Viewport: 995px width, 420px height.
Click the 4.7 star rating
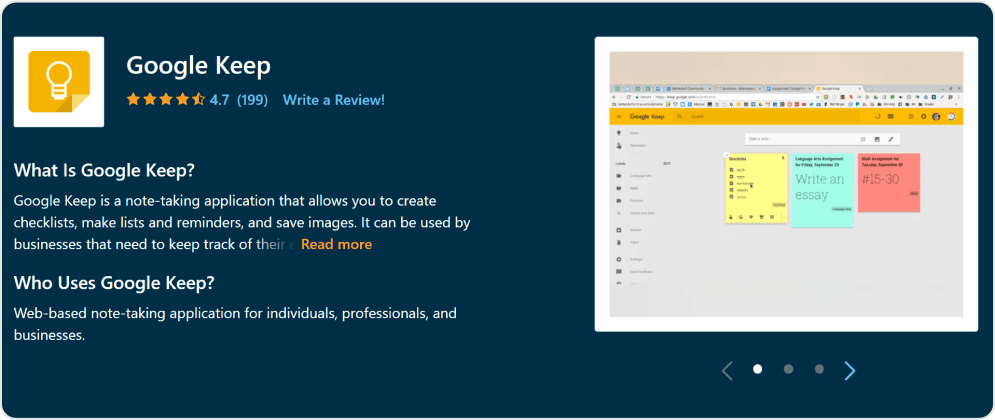219,100
